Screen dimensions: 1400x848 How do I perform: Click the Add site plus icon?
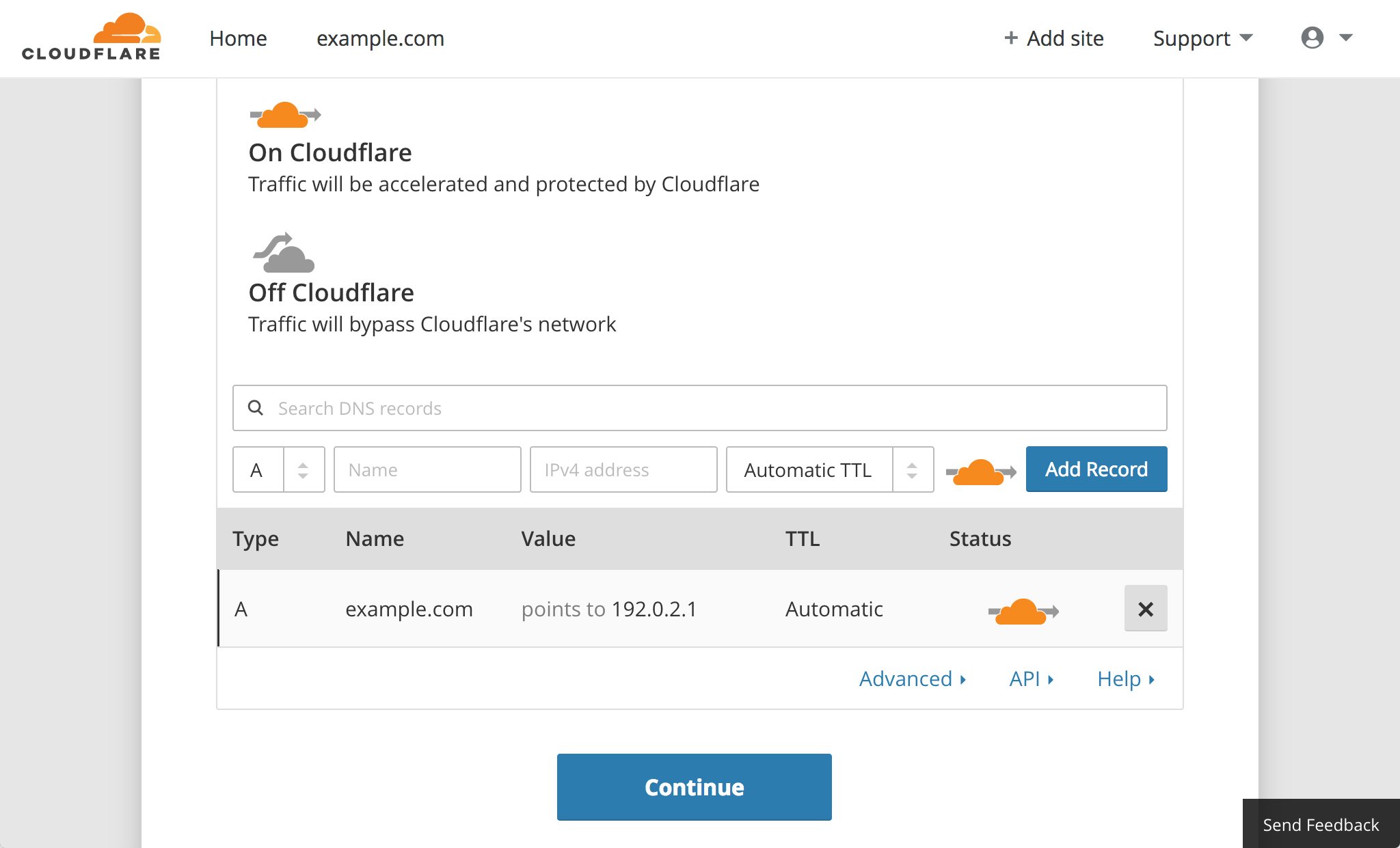[x=1010, y=38]
